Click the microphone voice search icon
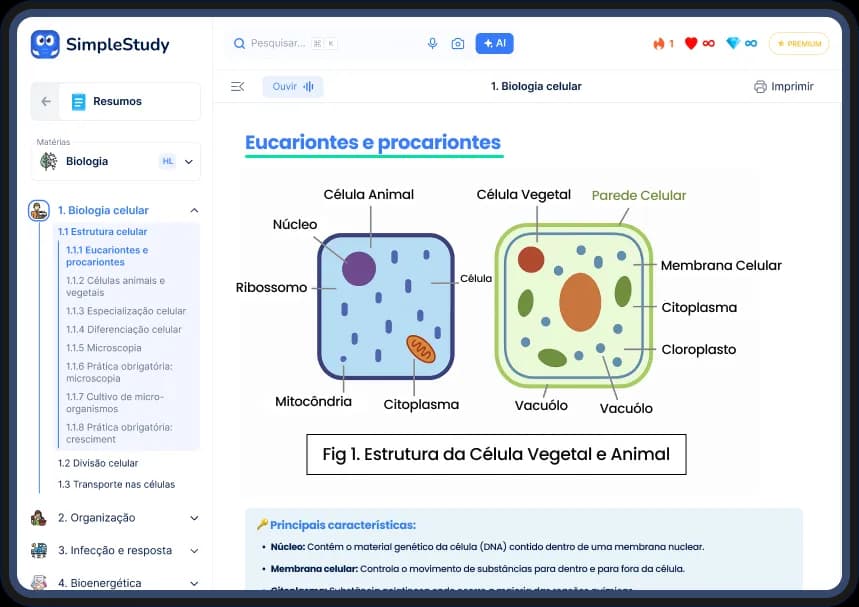Screen dimensions: 859x607 pyautogui.click(x=433, y=44)
